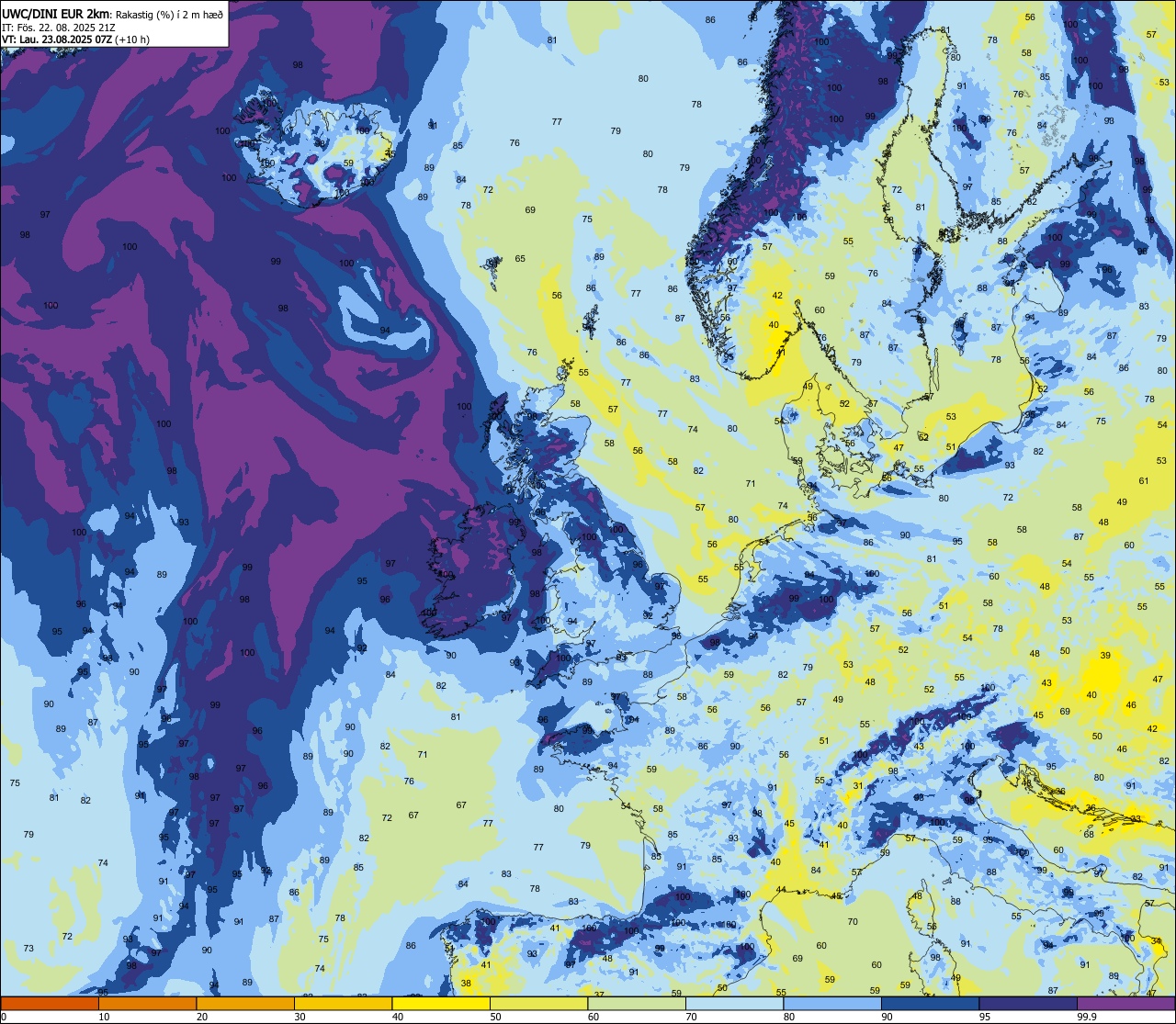This screenshot has width=1176, height=1024.
Task: Click the '95' legend tick label
Action: click(985, 1017)
